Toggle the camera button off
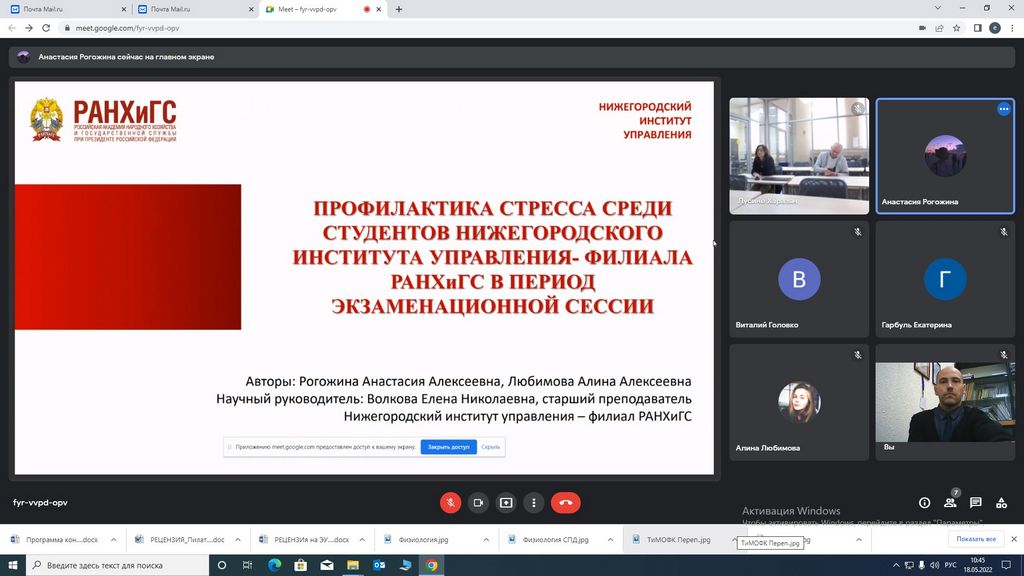Screen dimensions: 1024x576 click(x=478, y=502)
